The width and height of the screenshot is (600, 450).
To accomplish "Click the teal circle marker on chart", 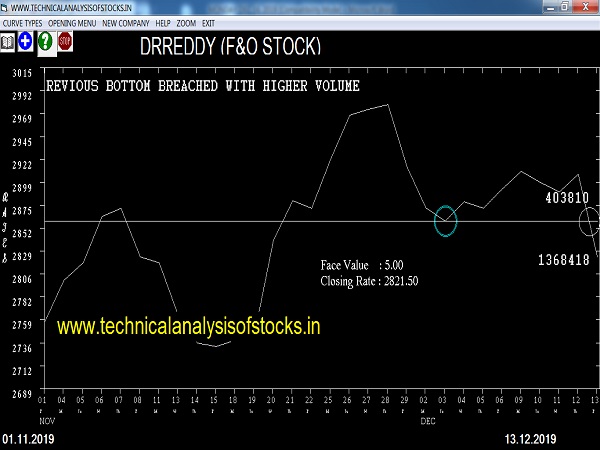I will click(x=445, y=221).
